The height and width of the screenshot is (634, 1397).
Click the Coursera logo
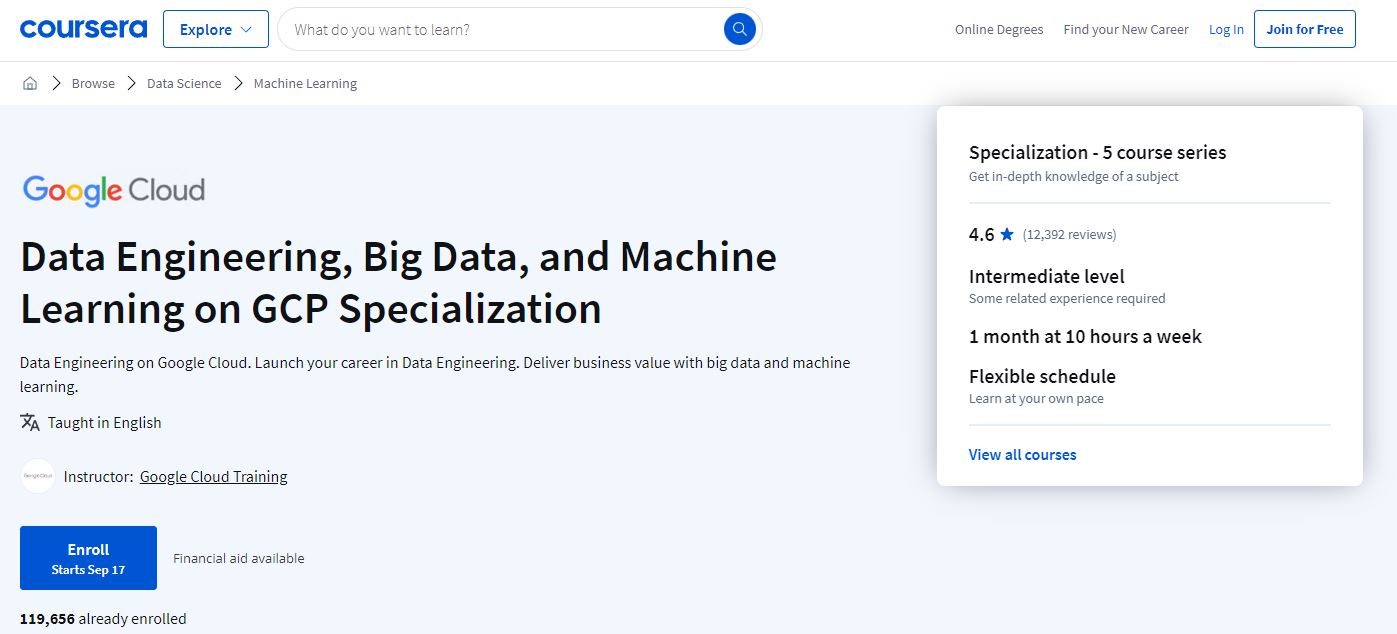pyautogui.click(x=83, y=28)
